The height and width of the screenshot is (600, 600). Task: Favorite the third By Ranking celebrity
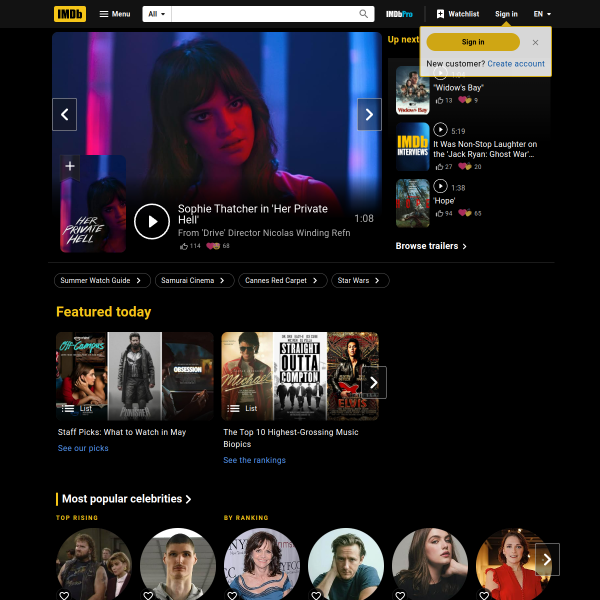(x=400, y=595)
